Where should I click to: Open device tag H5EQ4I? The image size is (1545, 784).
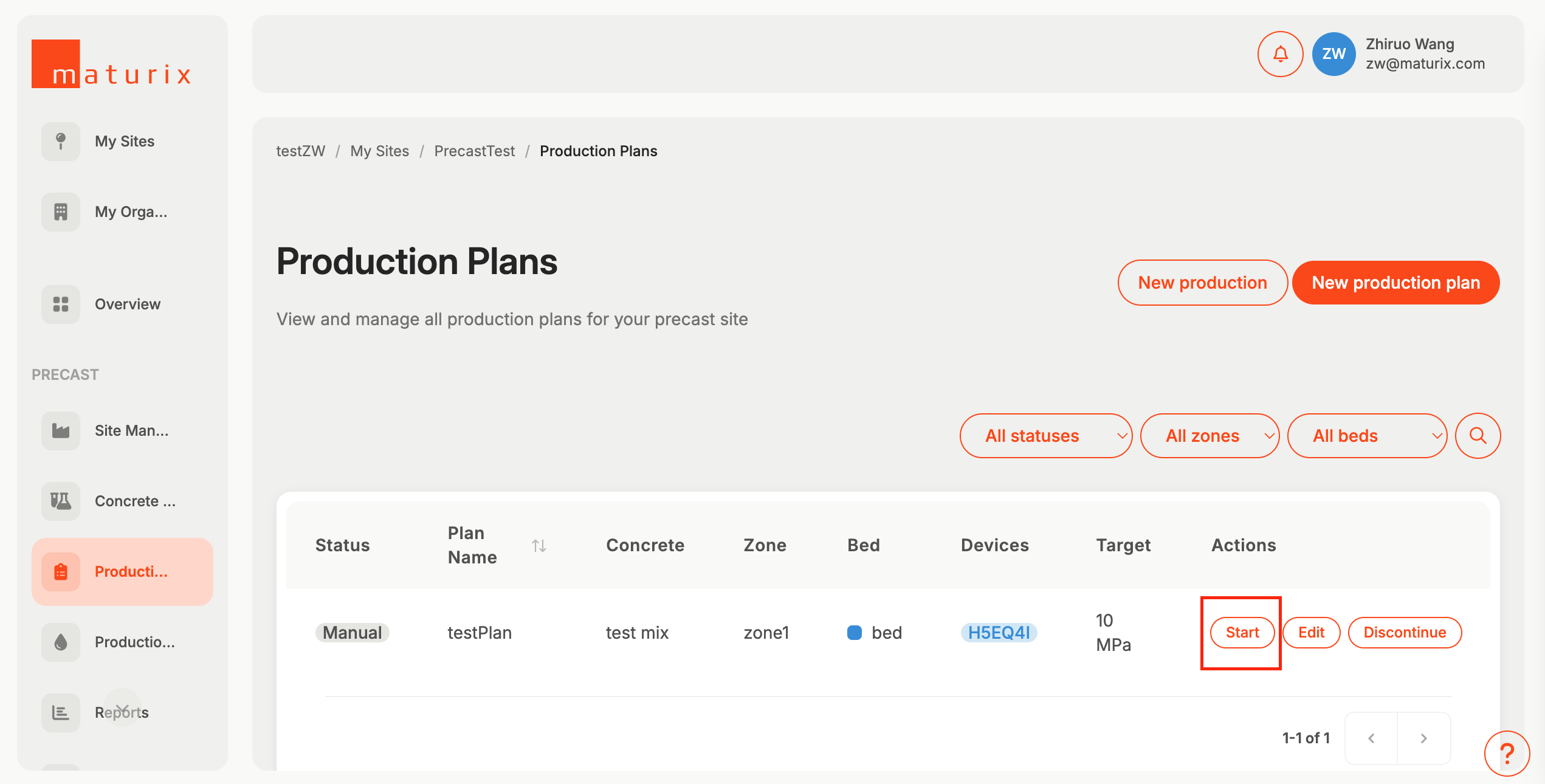click(999, 633)
